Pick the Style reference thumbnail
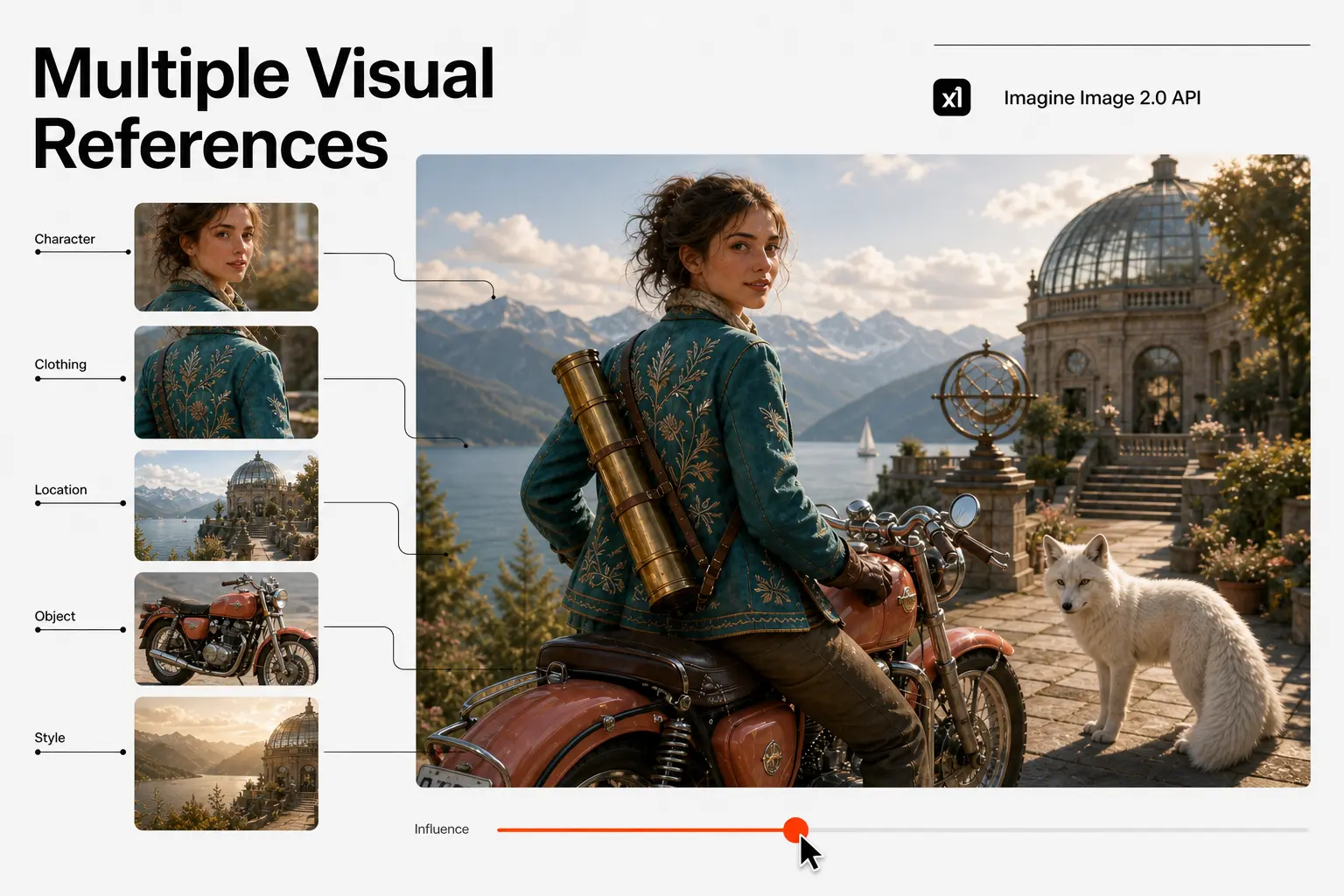 coord(226,764)
